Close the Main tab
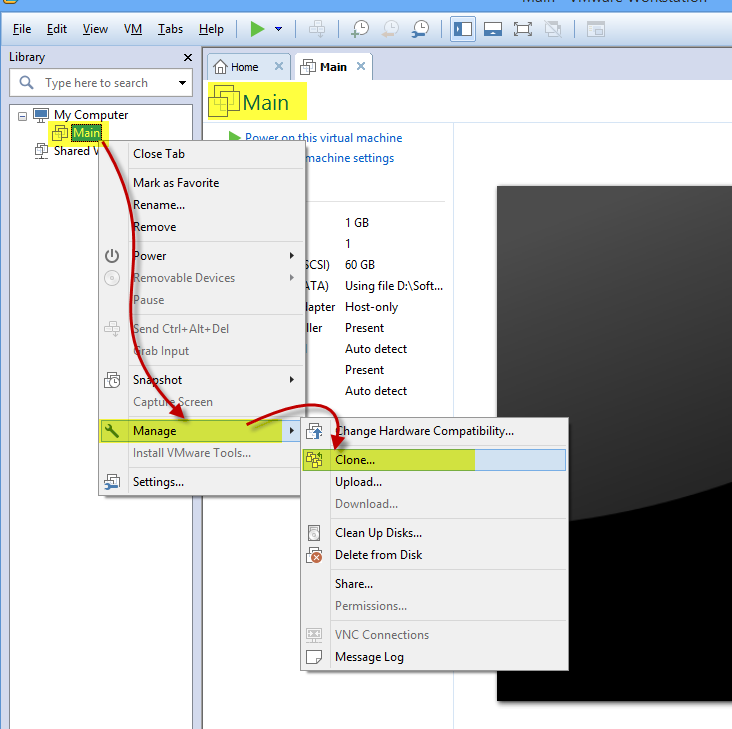Viewport: 732px width, 729px height. click(x=361, y=66)
